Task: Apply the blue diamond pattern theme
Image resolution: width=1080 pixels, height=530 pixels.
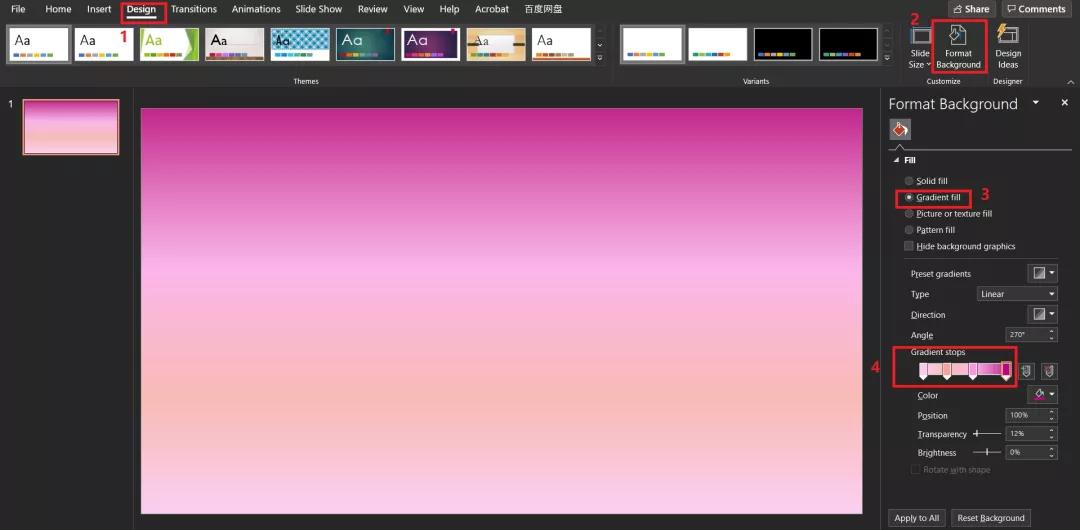Action: coord(300,45)
